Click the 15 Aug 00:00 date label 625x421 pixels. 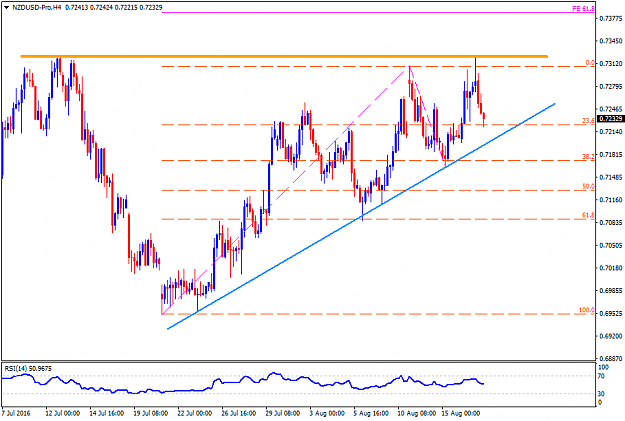pos(460,413)
